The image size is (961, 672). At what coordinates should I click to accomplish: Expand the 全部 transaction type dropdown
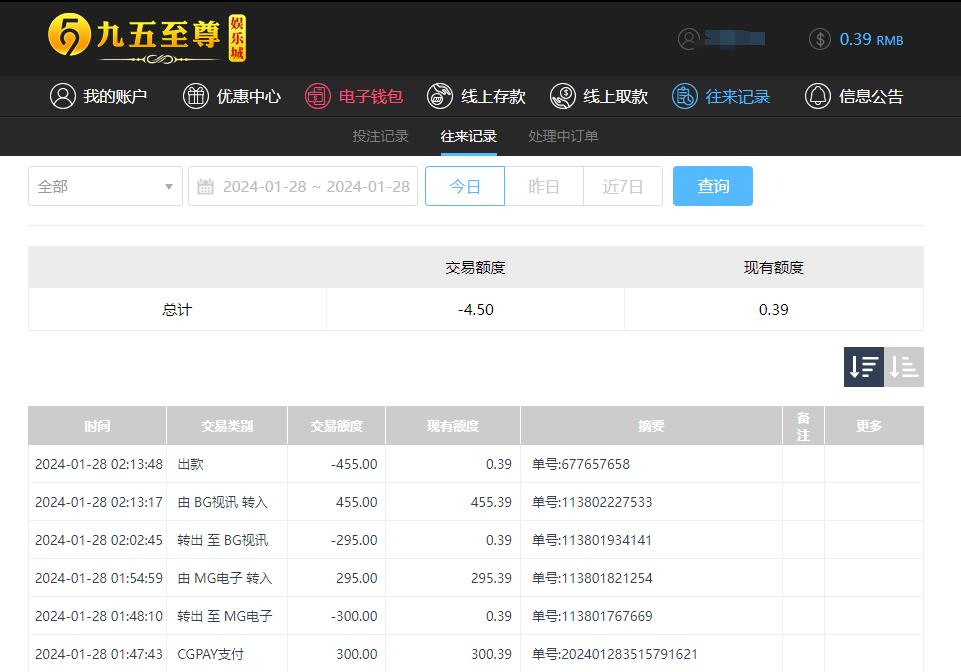pos(105,186)
